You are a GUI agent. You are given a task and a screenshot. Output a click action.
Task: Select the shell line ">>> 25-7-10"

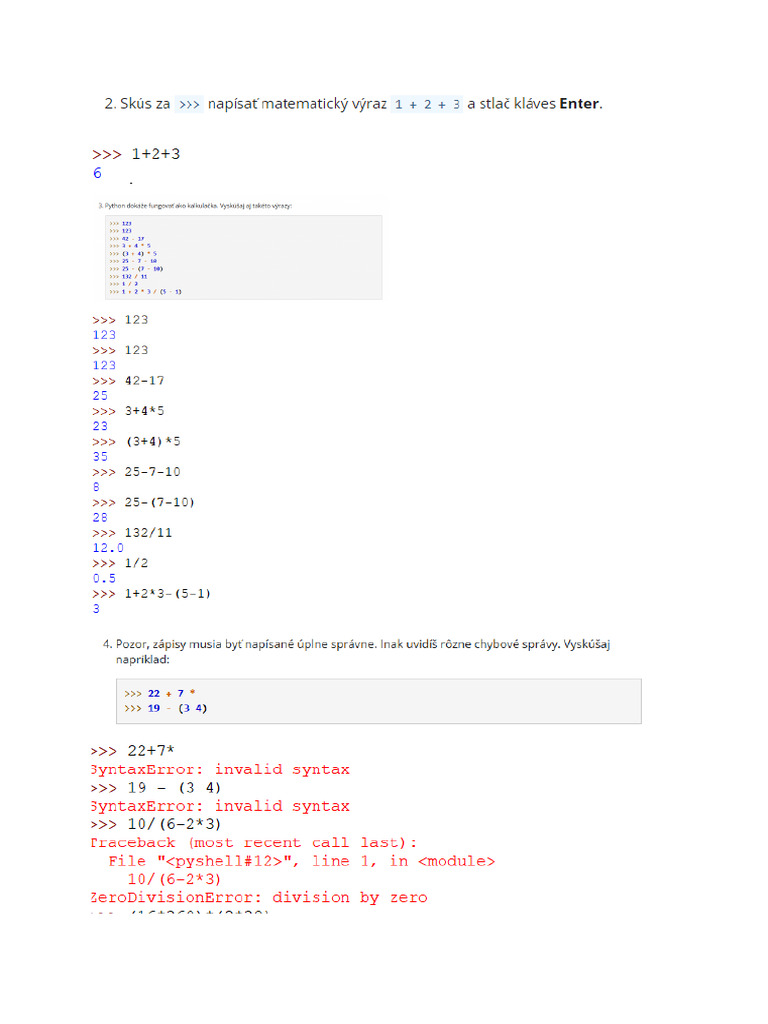(136, 472)
